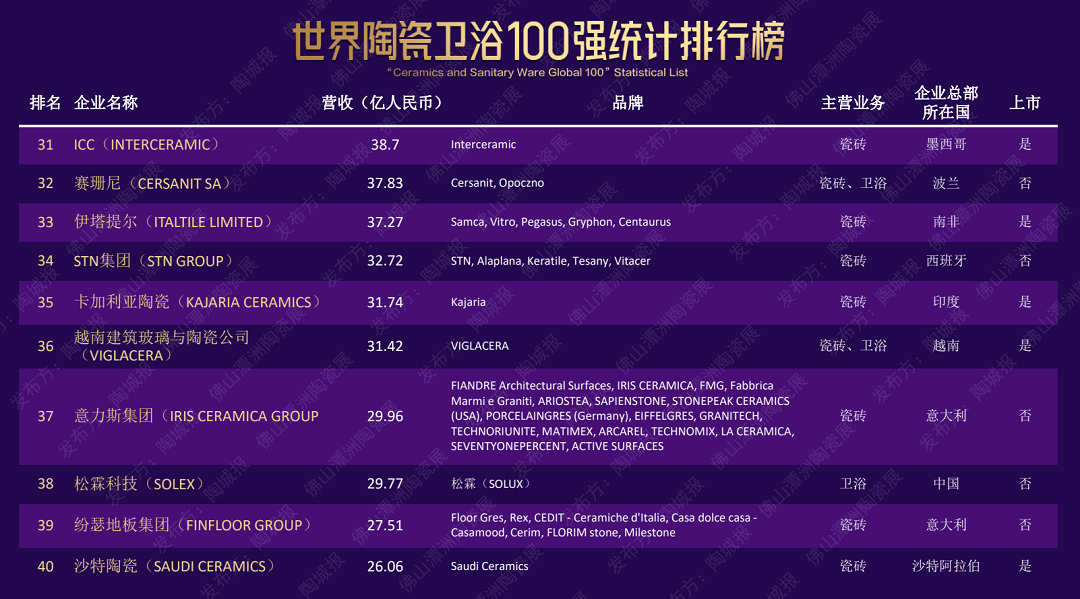Click the 企业名称 column header

tap(106, 103)
